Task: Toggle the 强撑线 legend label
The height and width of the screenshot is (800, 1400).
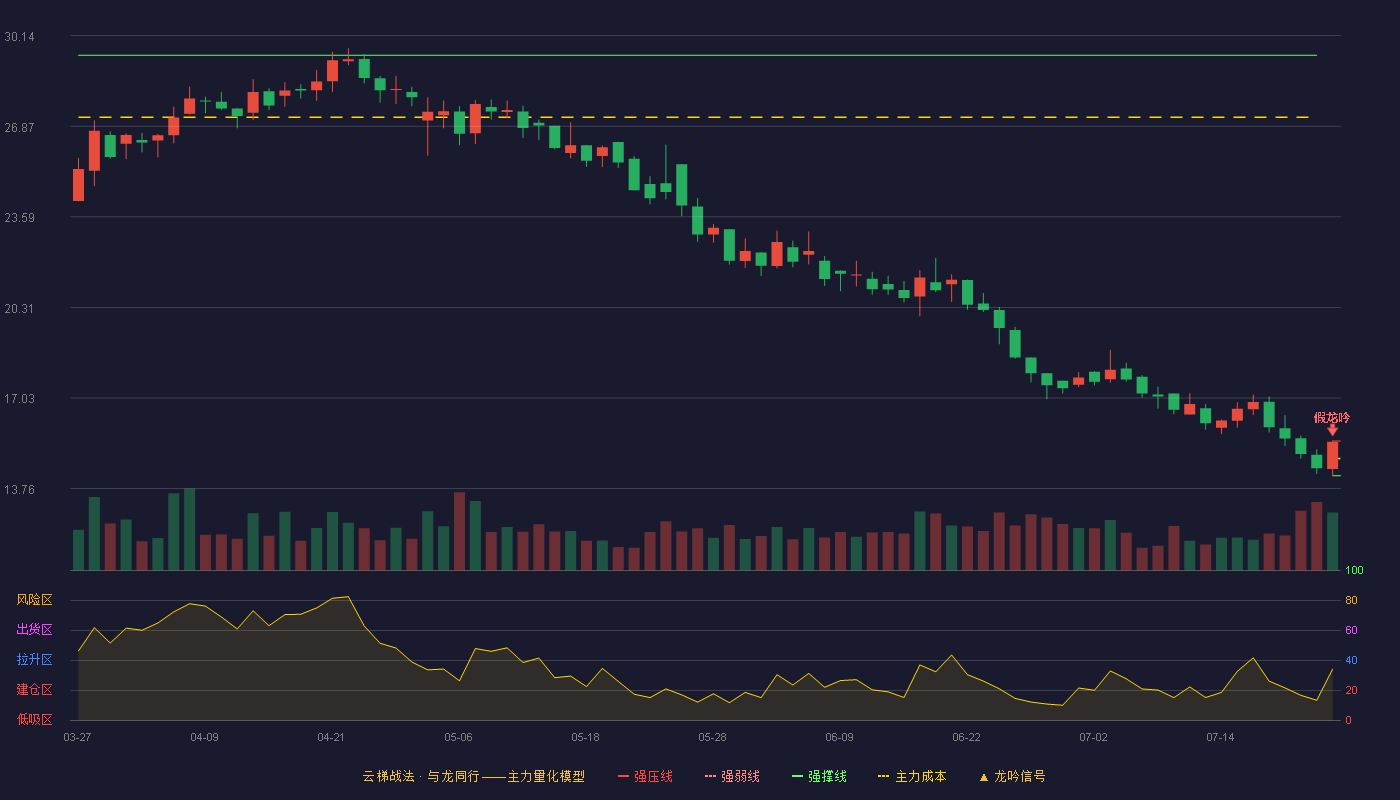Action: [827, 776]
